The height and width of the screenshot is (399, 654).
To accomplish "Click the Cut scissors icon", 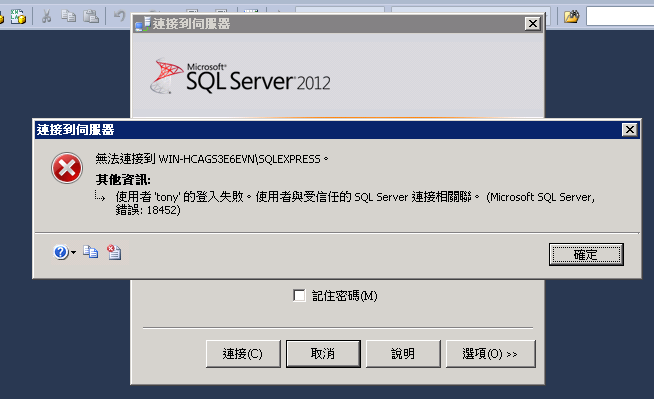I will 46,16.
